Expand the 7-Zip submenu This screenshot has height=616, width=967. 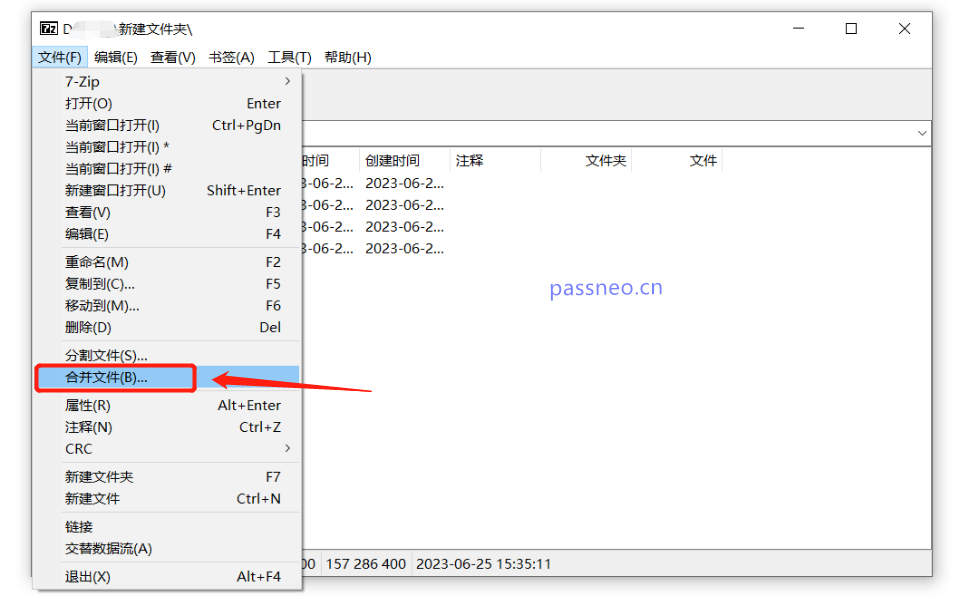pyautogui.click(x=167, y=81)
